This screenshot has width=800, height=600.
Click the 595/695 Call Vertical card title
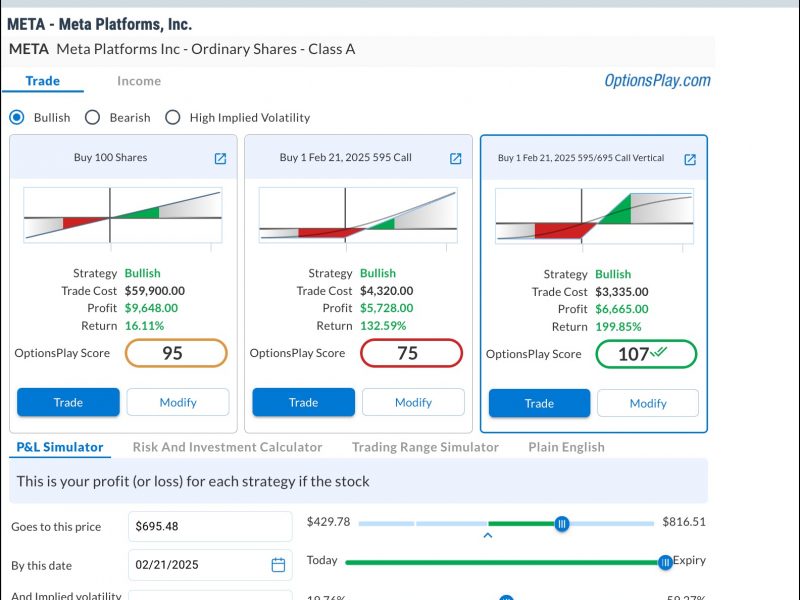(581, 158)
